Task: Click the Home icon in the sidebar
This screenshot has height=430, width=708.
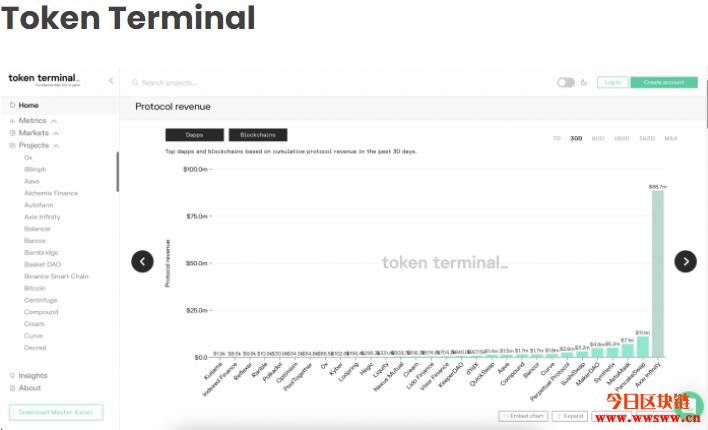Action: (12, 105)
